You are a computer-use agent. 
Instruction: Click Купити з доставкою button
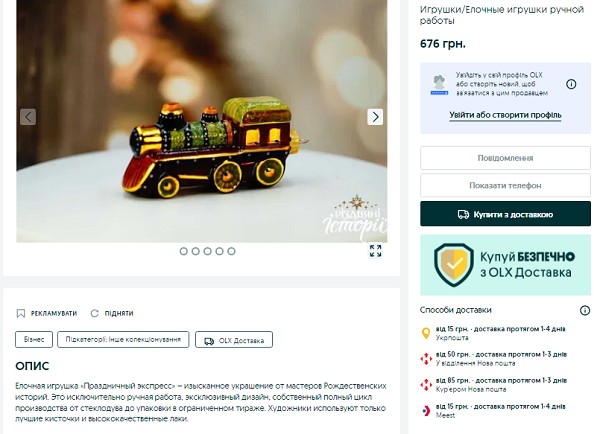pyautogui.click(x=505, y=214)
